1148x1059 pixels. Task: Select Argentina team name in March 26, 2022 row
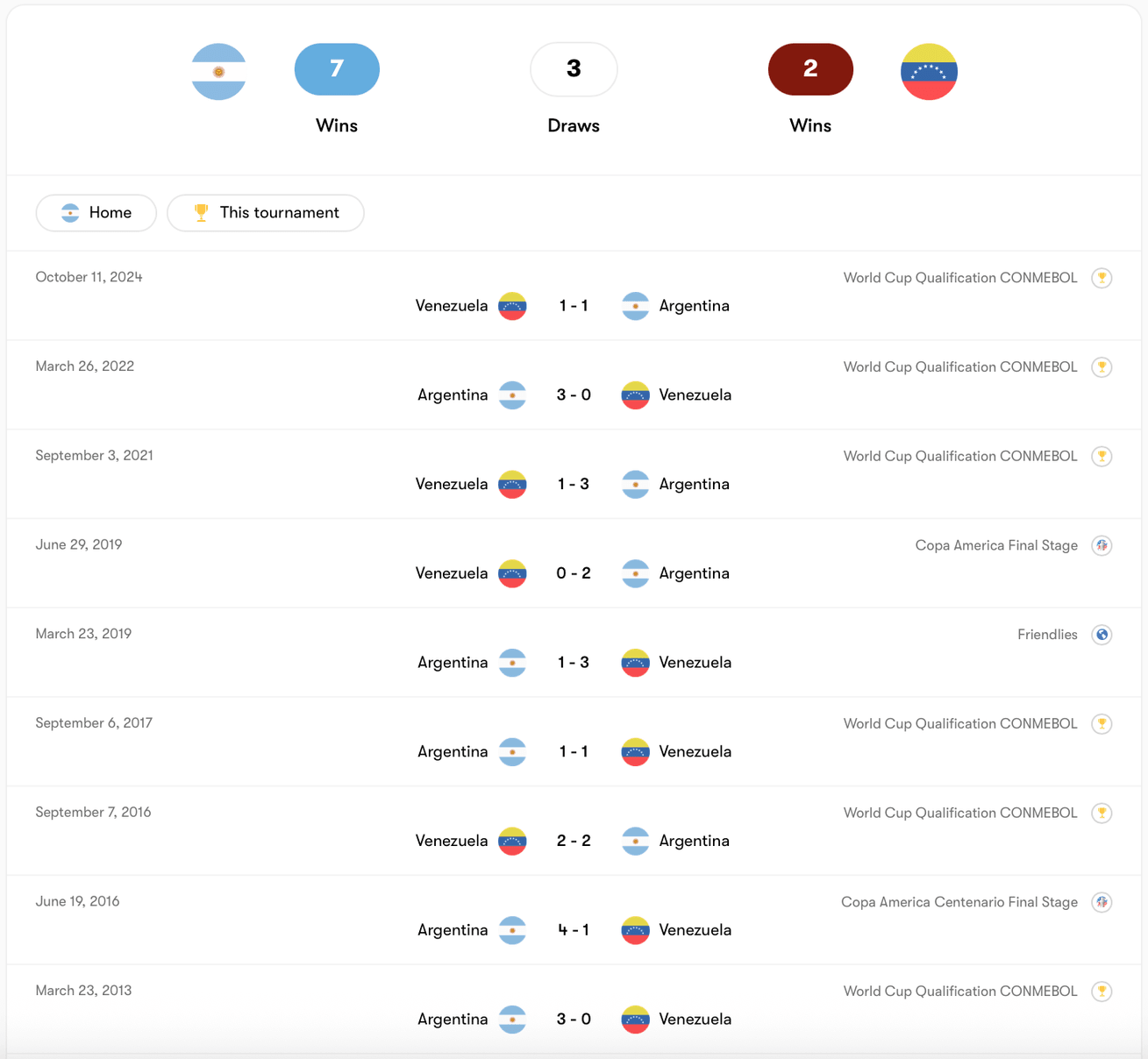pos(453,395)
